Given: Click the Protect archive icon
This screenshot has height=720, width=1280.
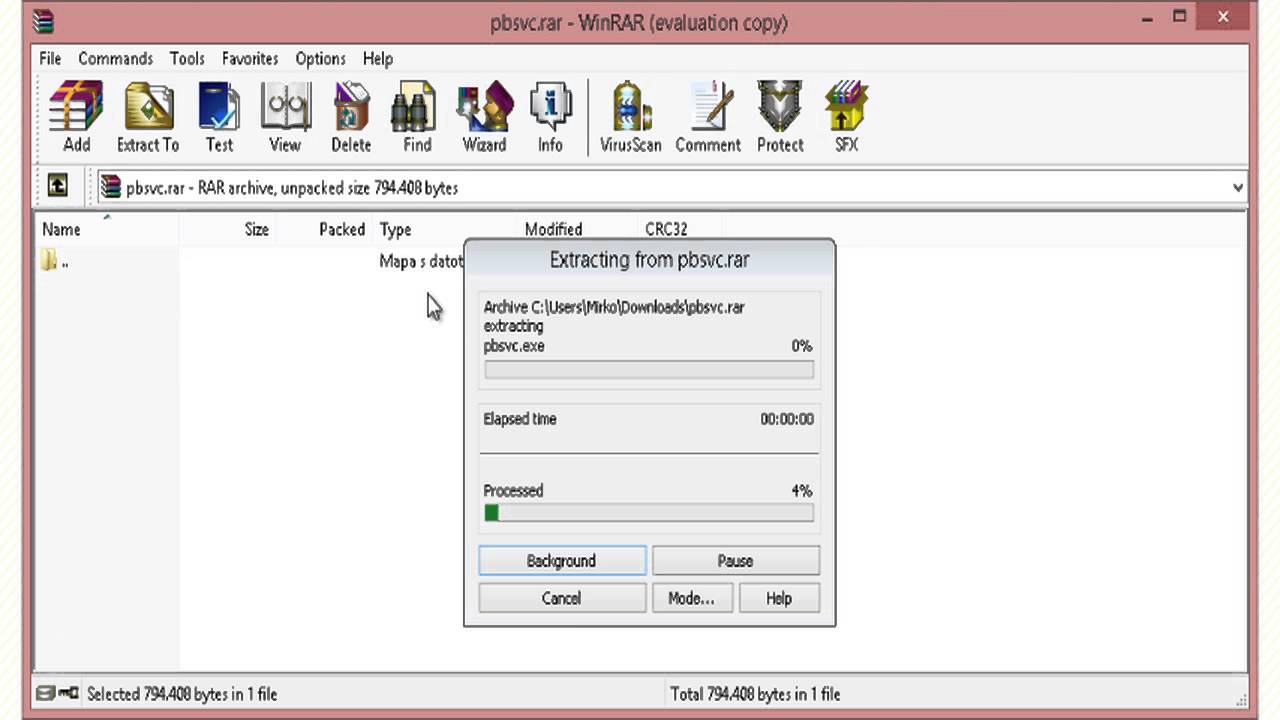Looking at the screenshot, I should (780, 117).
